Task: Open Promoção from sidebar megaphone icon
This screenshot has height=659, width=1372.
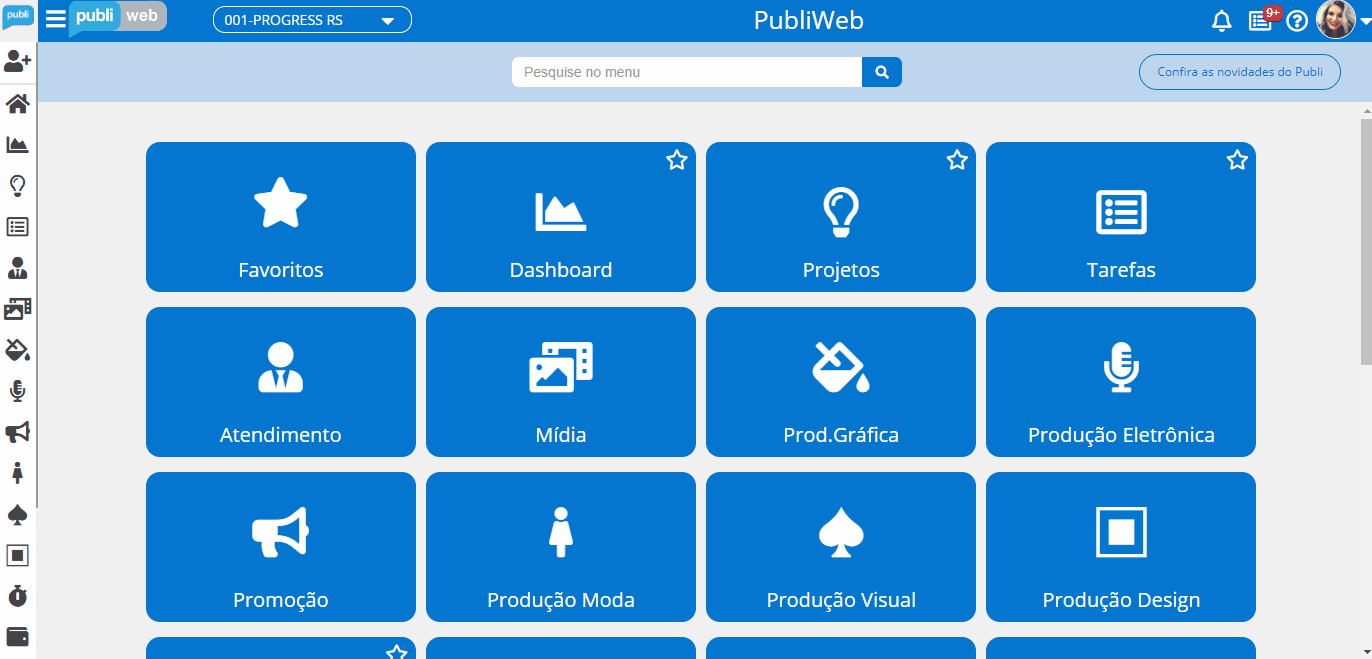Action: [x=17, y=432]
